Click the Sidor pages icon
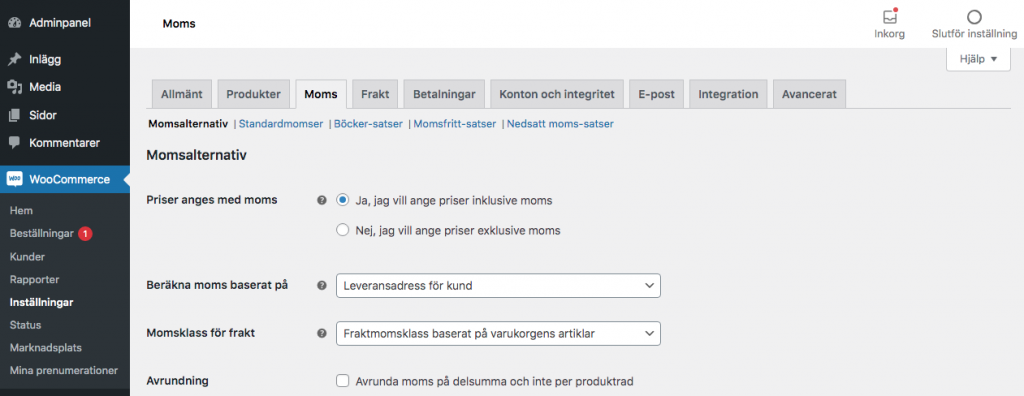The width and height of the screenshot is (1024, 396). 14,116
